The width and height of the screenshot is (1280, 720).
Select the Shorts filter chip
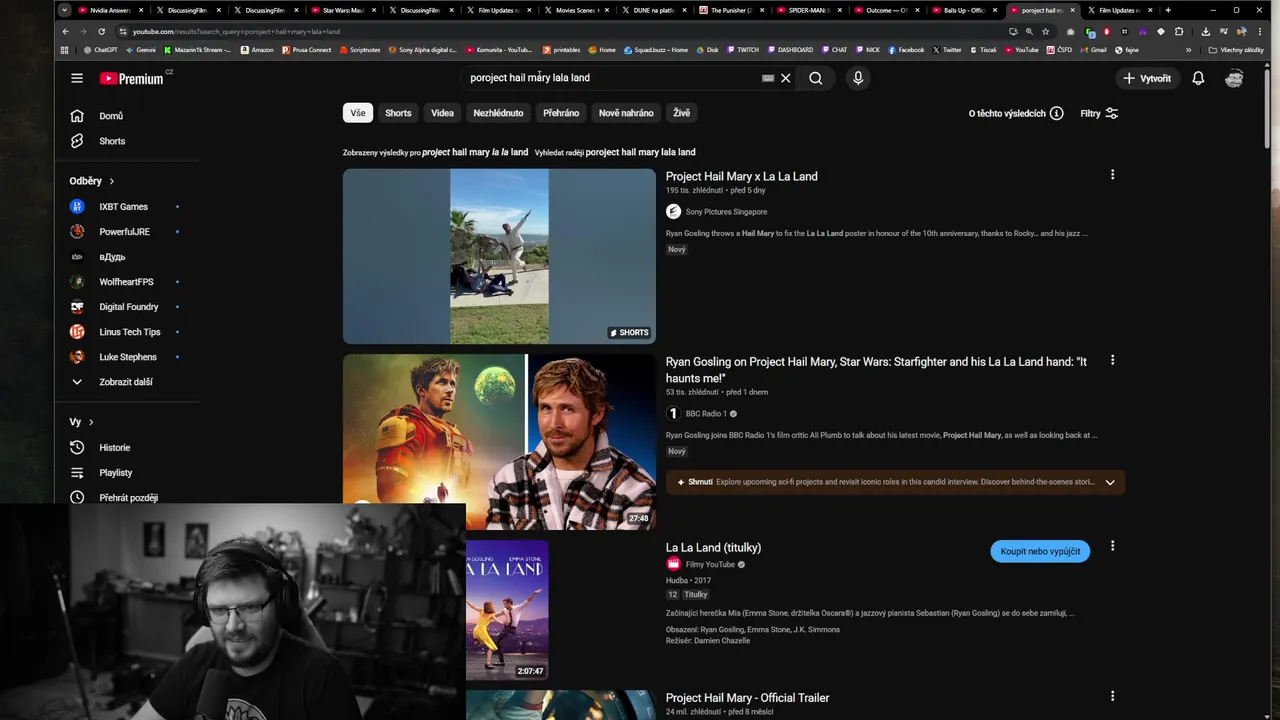(398, 113)
